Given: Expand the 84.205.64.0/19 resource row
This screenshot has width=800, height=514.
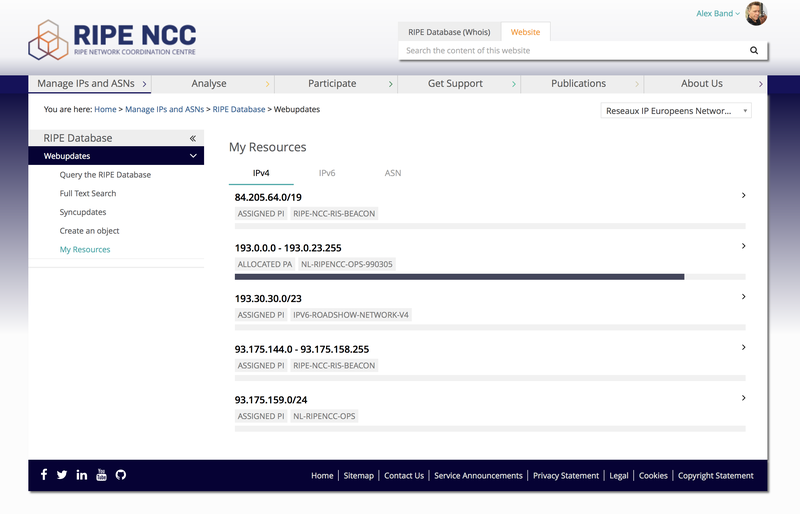Looking at the screenshot, I should pyautogui.click(x=743, y=196).
